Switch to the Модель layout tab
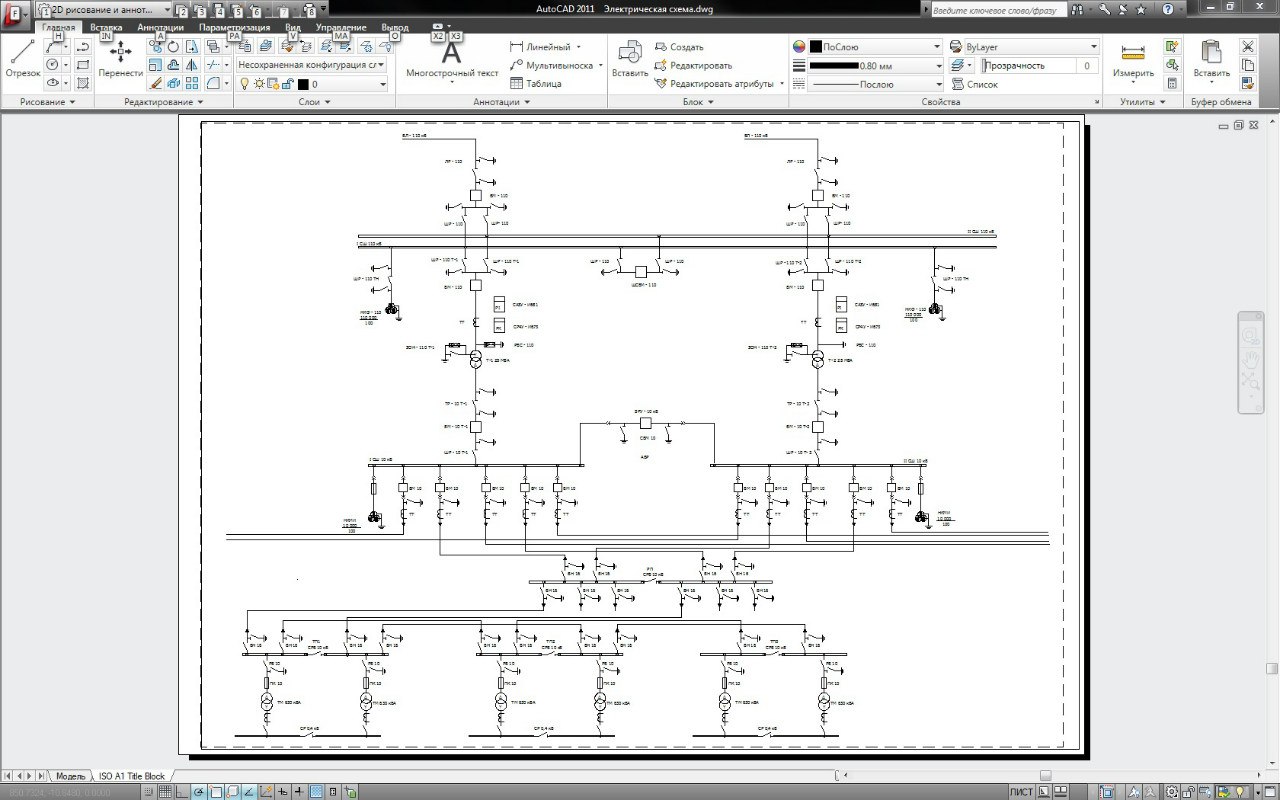The height and width of the screenshot is (800, 1280). click(70, 776)
